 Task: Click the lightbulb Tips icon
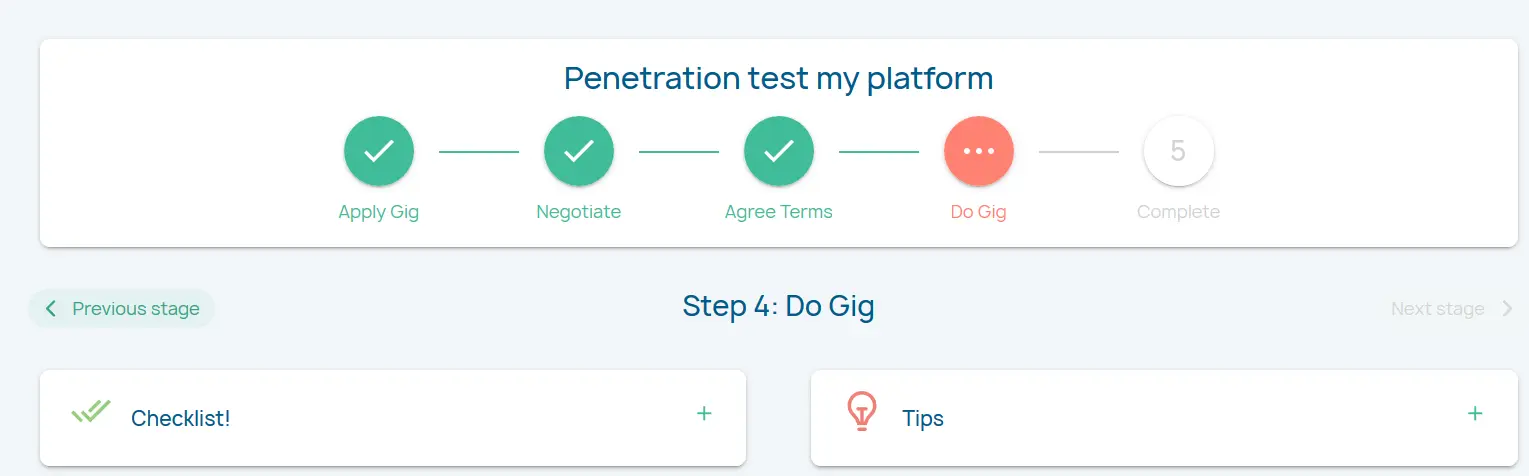click(x=862, y=411)
